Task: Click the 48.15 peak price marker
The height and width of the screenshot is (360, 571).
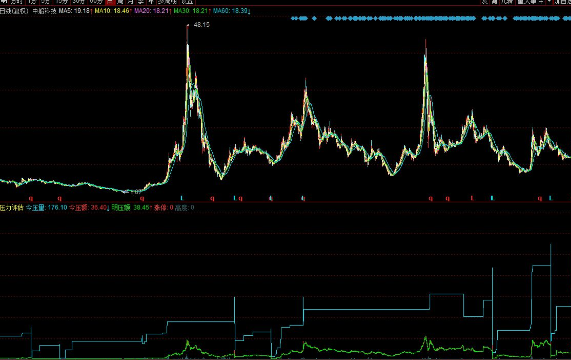Action: pyautogui.click(x=201, y=25)
